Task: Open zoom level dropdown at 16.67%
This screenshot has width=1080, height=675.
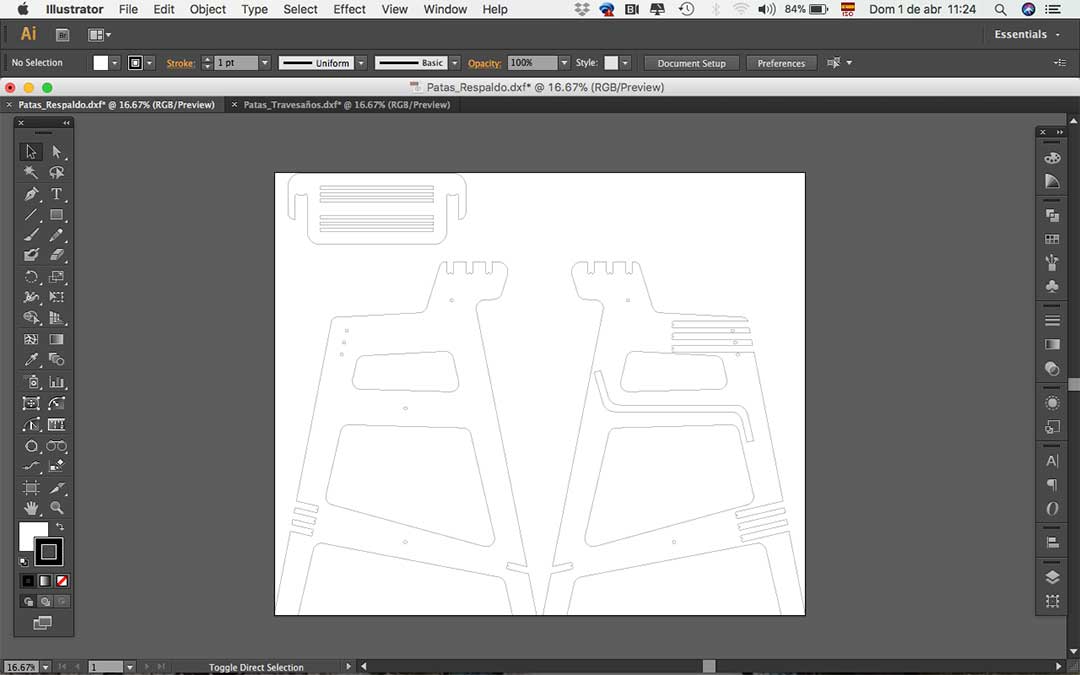Action: click(x=45, y=667)
